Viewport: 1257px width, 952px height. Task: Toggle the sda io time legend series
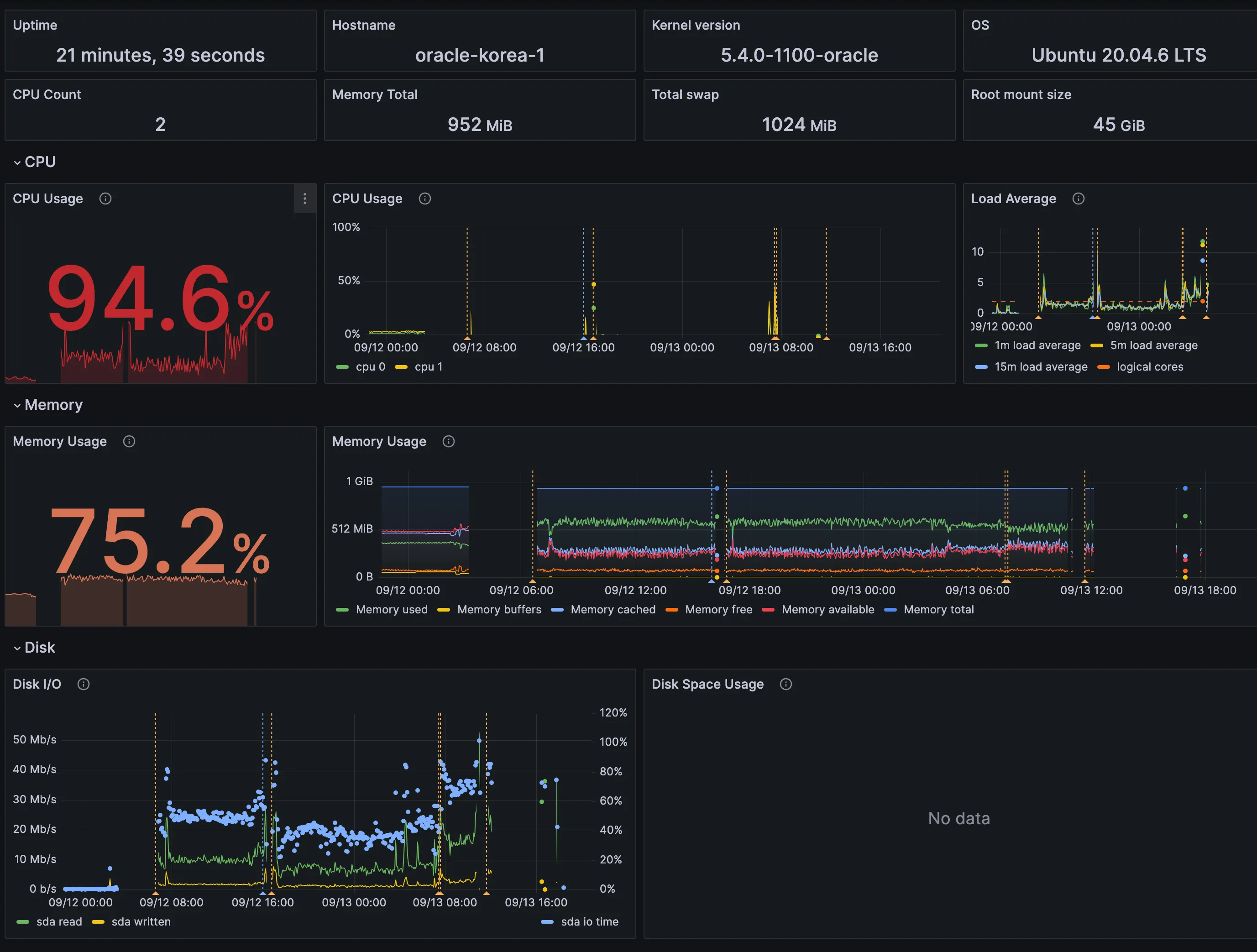(589, 922)
